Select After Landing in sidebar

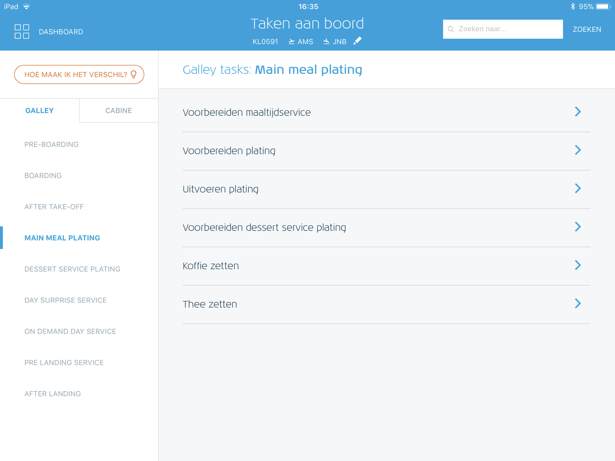pyautogui.click(x=53, y=394)
